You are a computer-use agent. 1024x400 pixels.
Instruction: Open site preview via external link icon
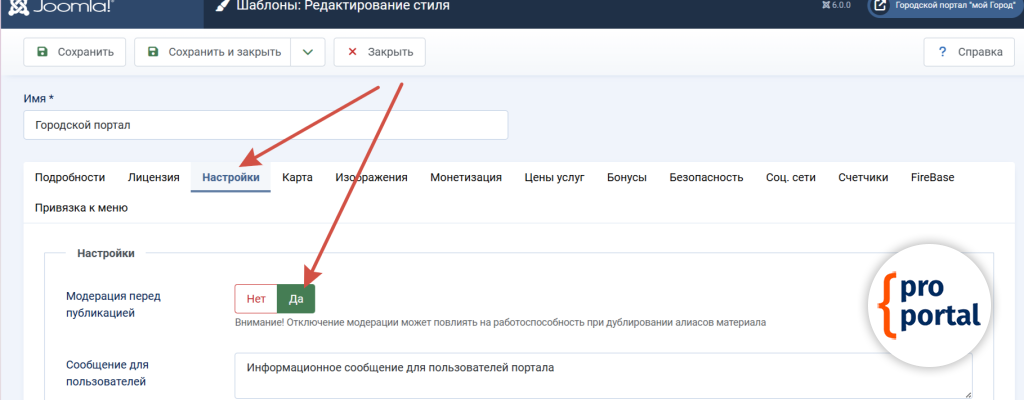coord(880,6)
